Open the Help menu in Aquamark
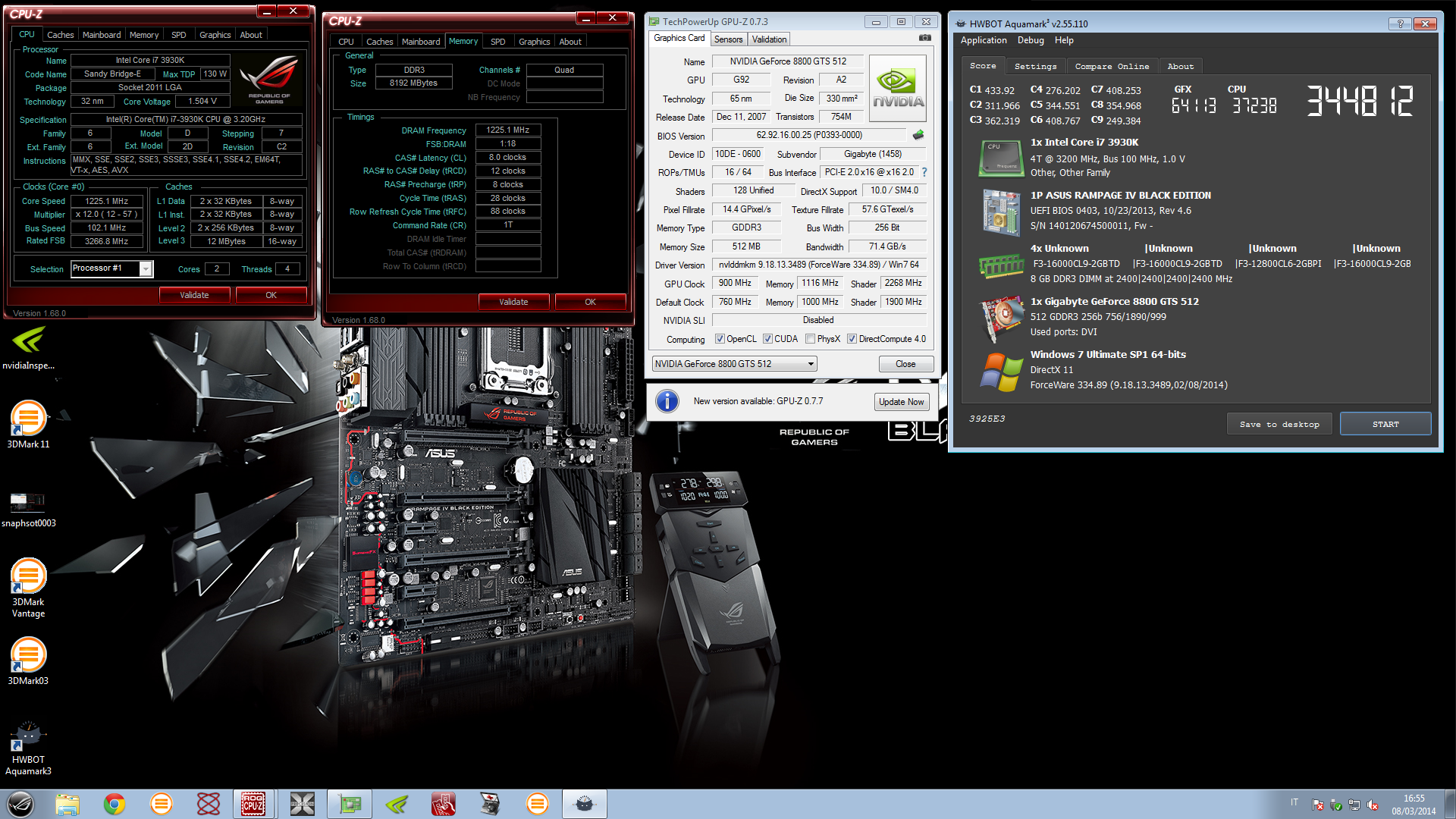 (x=1064, y=40)
